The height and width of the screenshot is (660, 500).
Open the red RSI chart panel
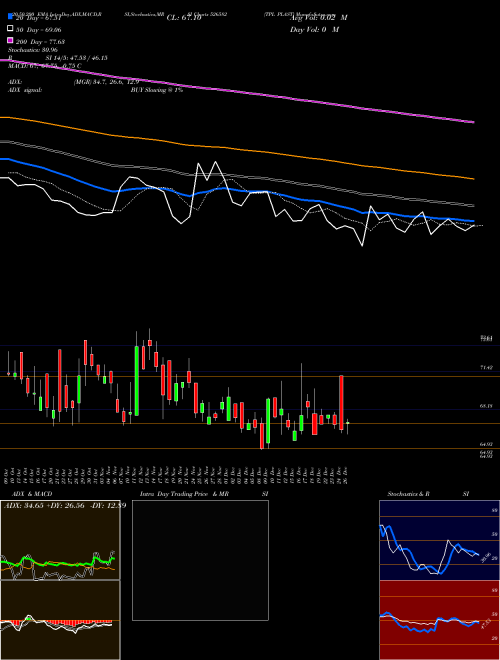coord(439,620)
